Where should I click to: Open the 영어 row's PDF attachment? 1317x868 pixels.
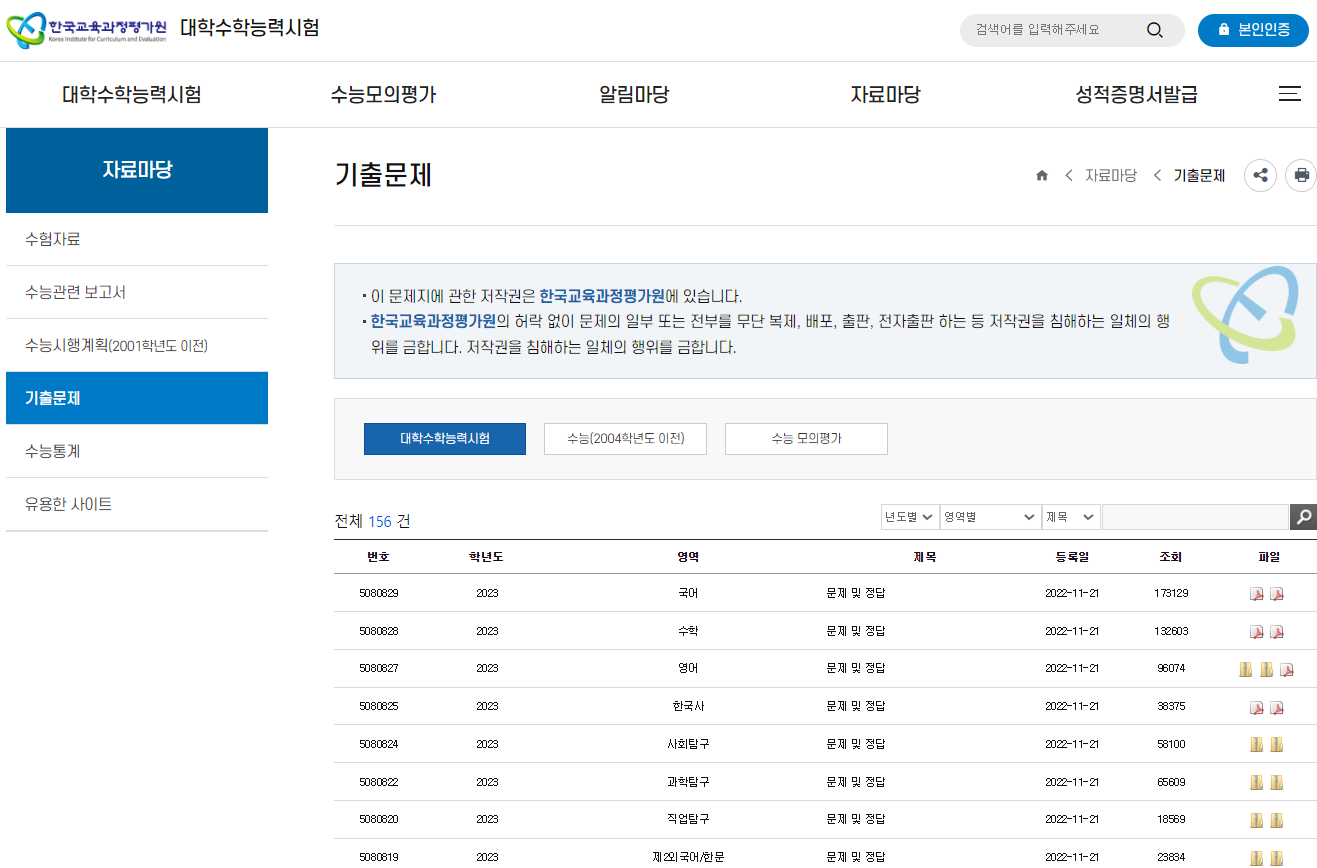click(x=1287, y=669)
